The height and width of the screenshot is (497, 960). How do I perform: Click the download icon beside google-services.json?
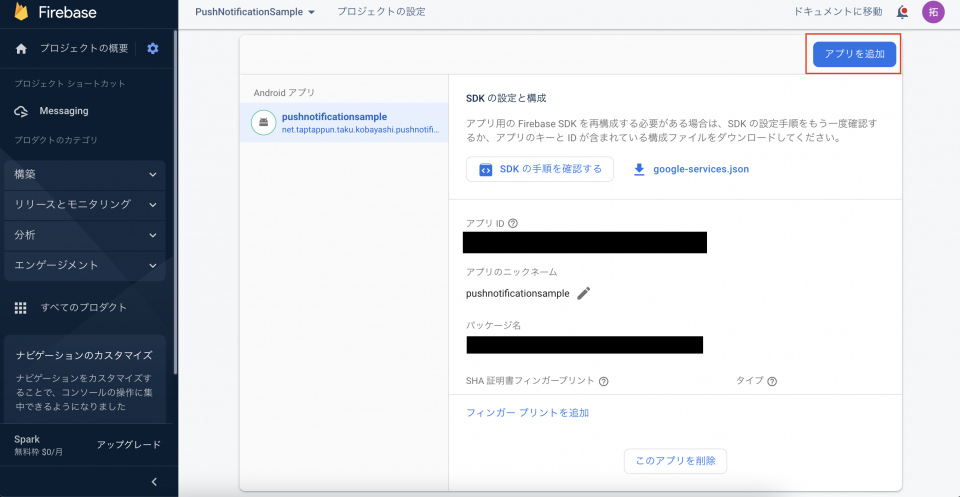639,170
